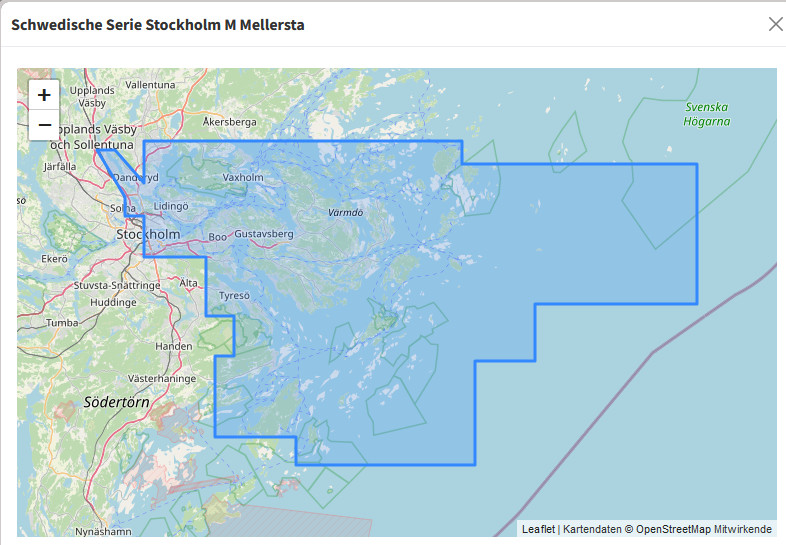Click the Lidingö label on map
Screen dimensions: 786x545
tap(171, 205)
